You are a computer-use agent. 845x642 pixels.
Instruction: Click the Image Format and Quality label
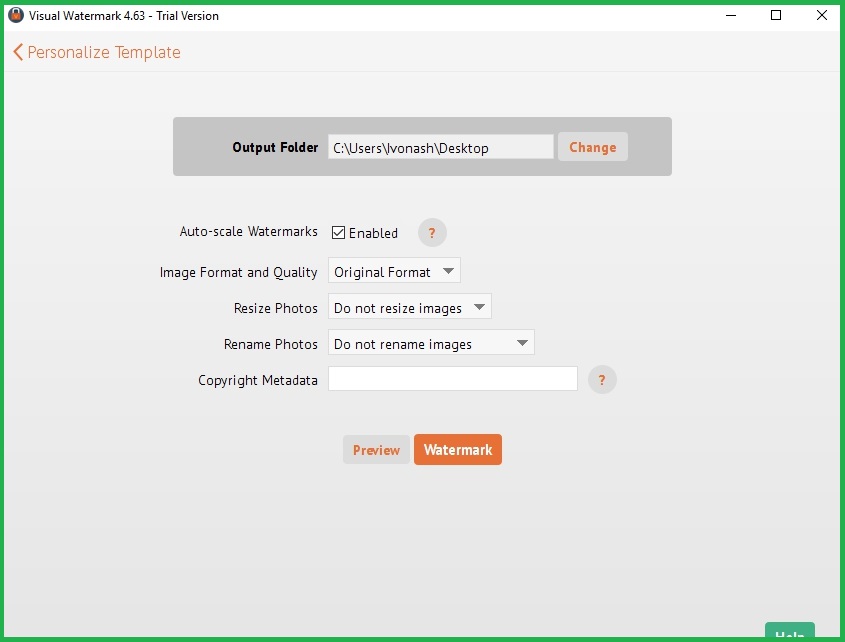238,272
